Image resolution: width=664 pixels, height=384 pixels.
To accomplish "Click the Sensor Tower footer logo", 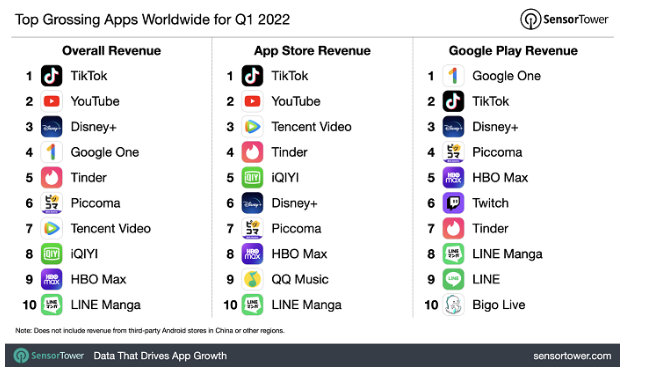I will click(49, 356).
